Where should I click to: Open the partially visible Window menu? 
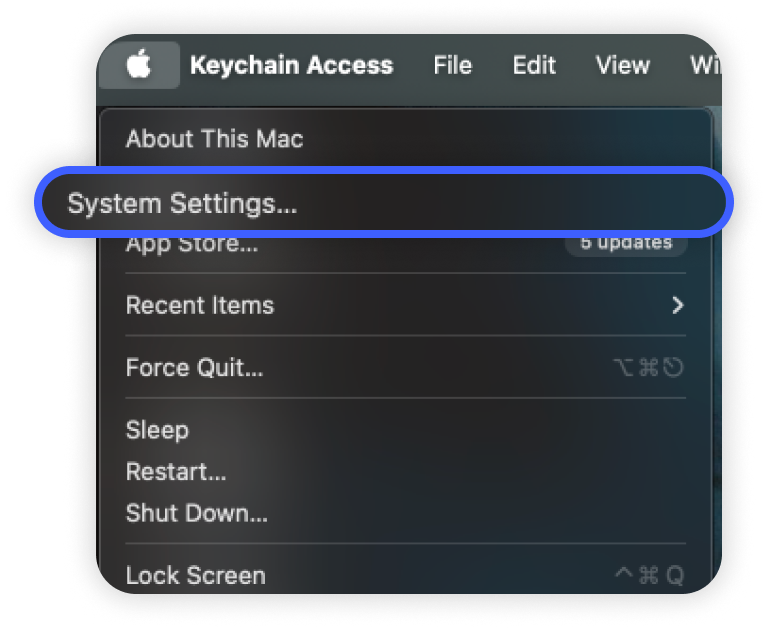pos(705,66)
